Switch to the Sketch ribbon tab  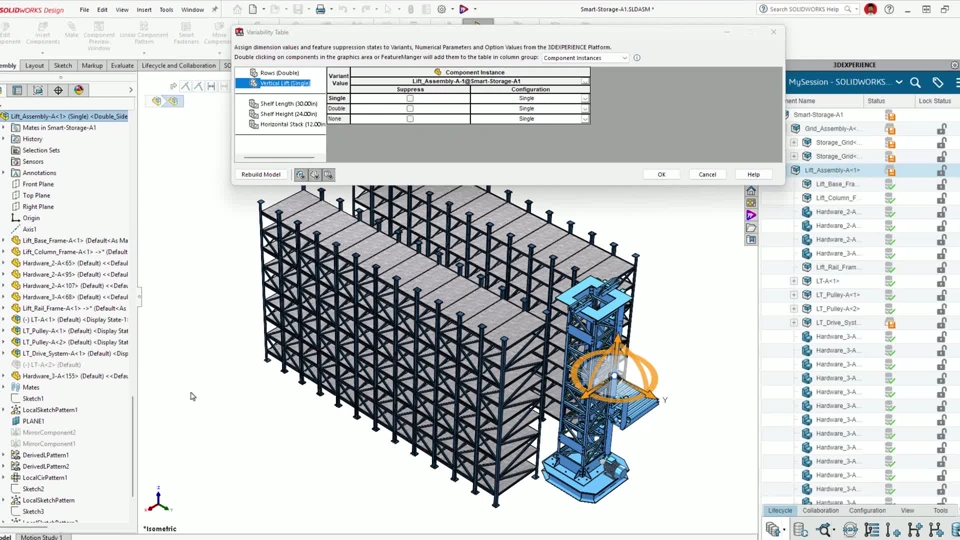point(63,66)
